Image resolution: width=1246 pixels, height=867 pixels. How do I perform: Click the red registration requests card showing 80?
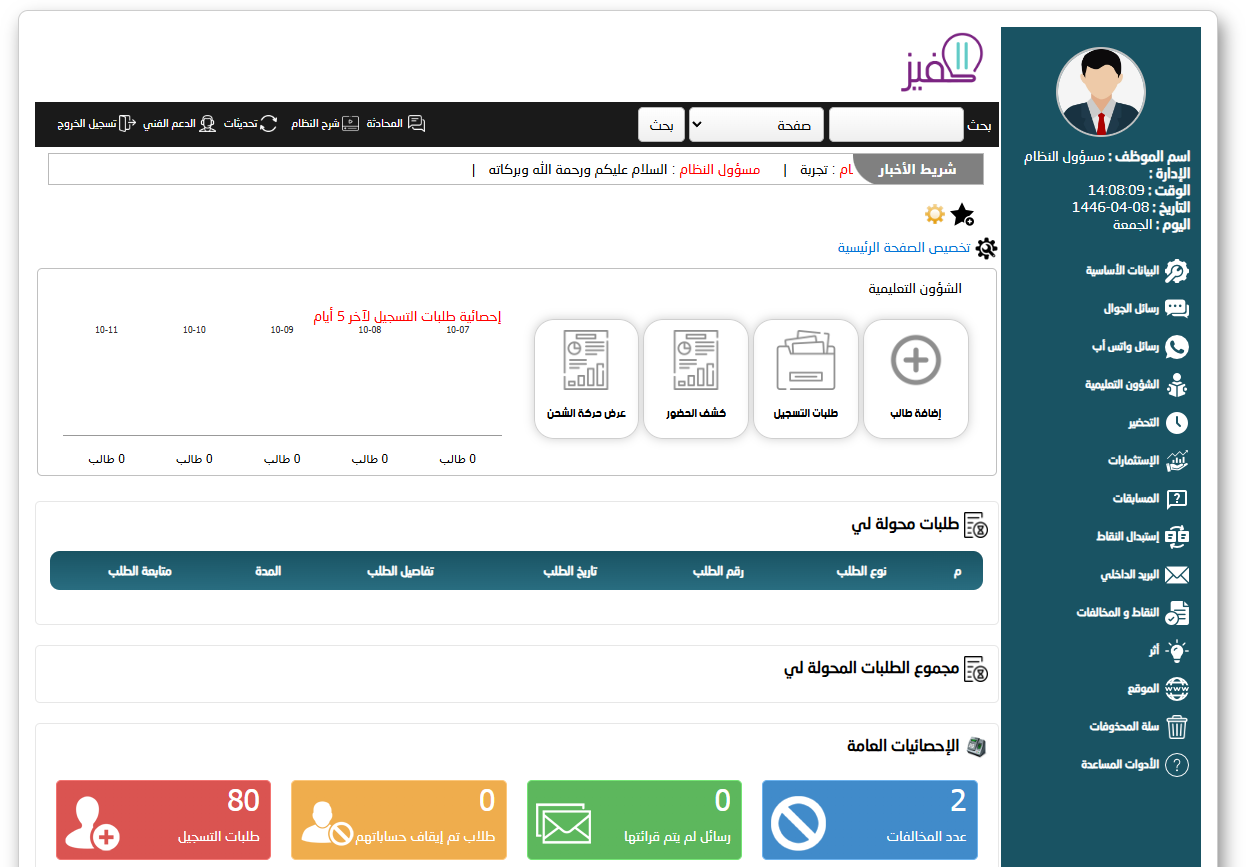pos(163,820)
